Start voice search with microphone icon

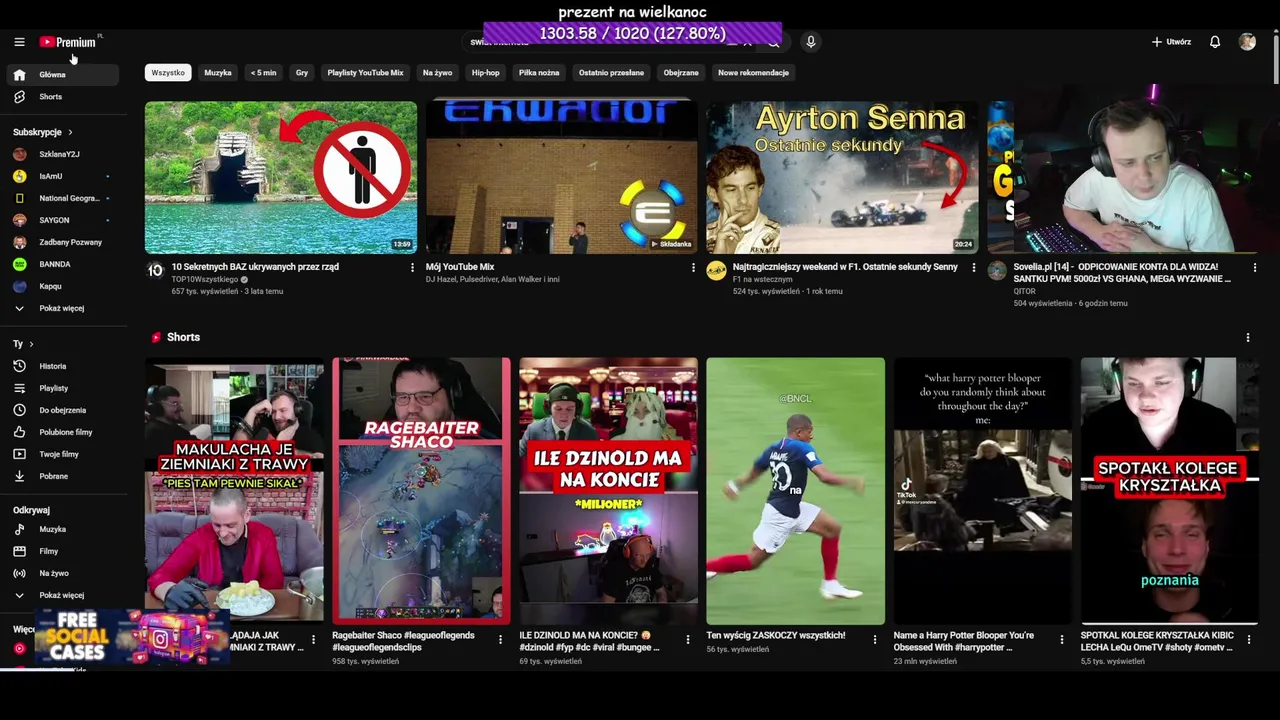click(x=811, y=42)
